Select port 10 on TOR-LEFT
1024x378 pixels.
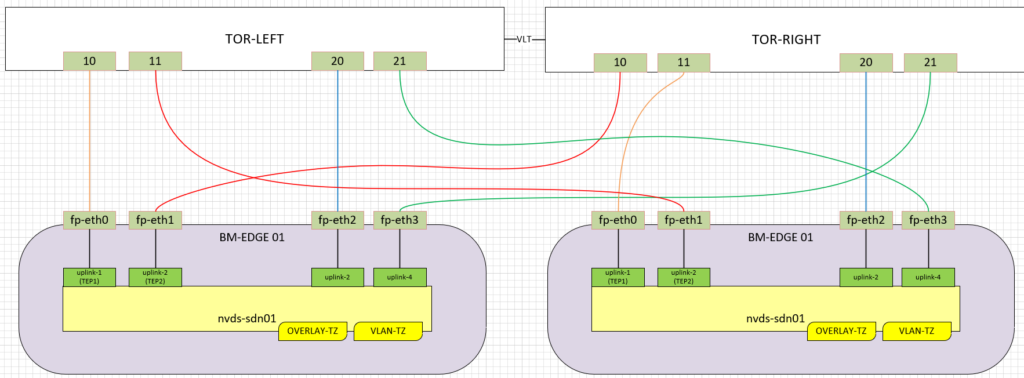tap(89, 61)
